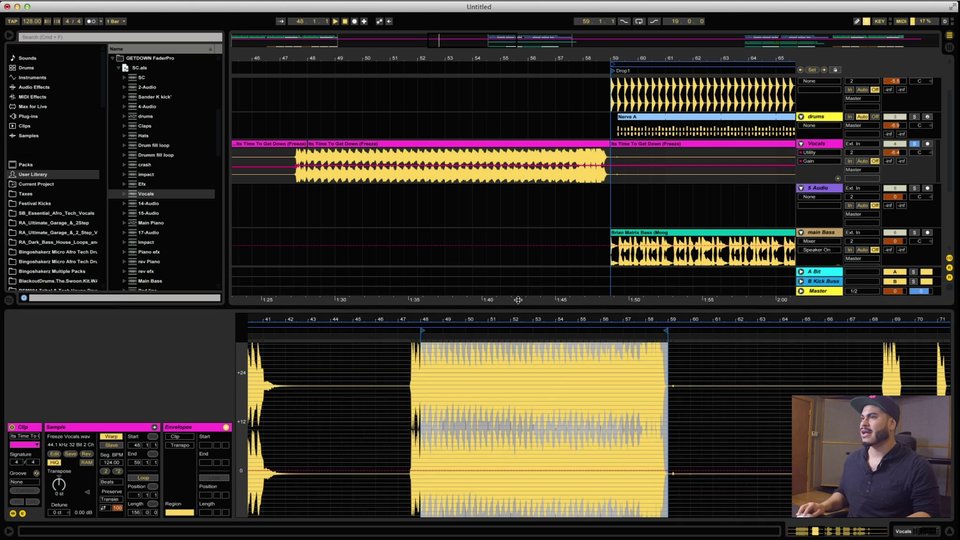The image size is (960, 540).
Task: Click the Next Locator arrow button
Action: [824, 70]
